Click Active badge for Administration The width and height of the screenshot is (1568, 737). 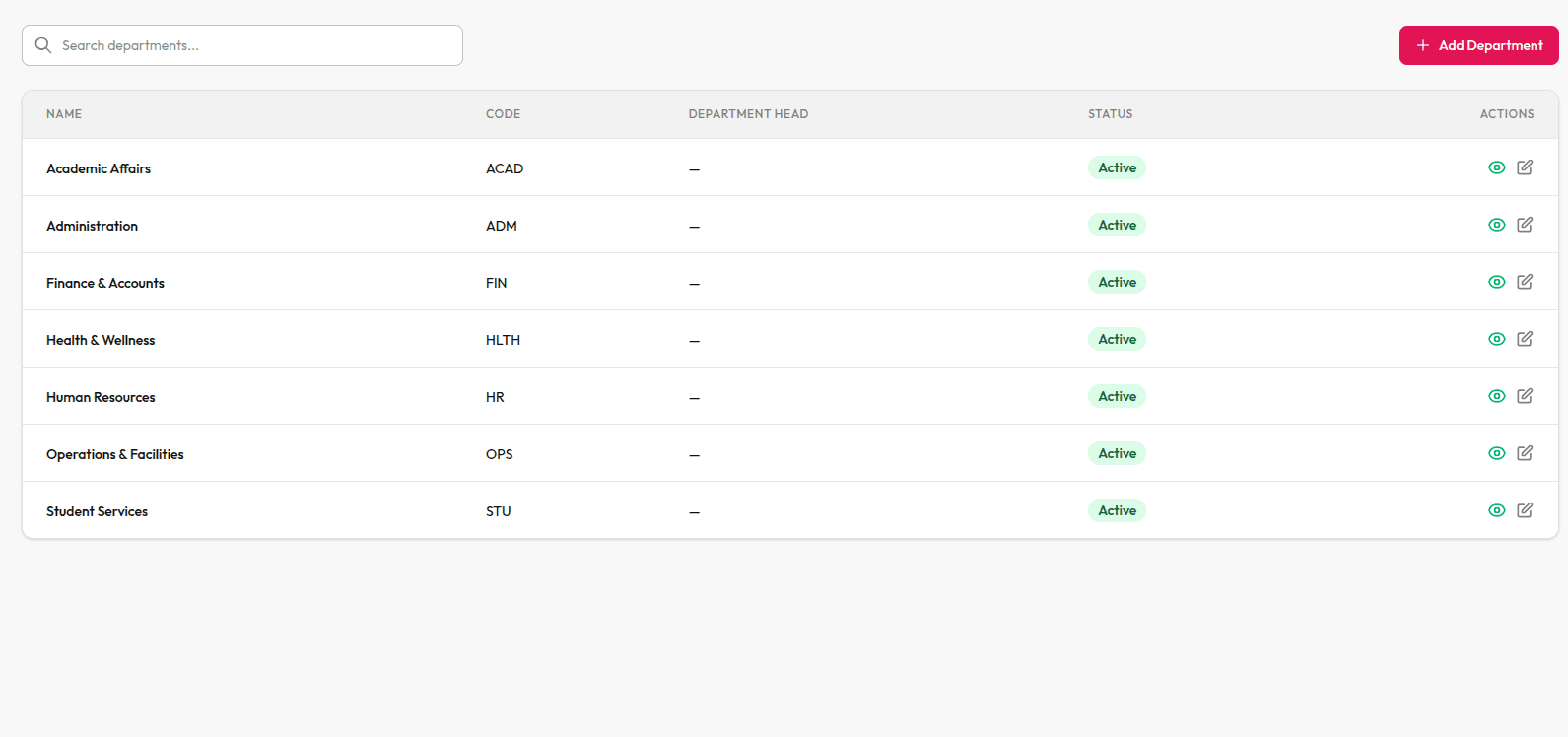pyautogui.click(x=1117, y=225)
